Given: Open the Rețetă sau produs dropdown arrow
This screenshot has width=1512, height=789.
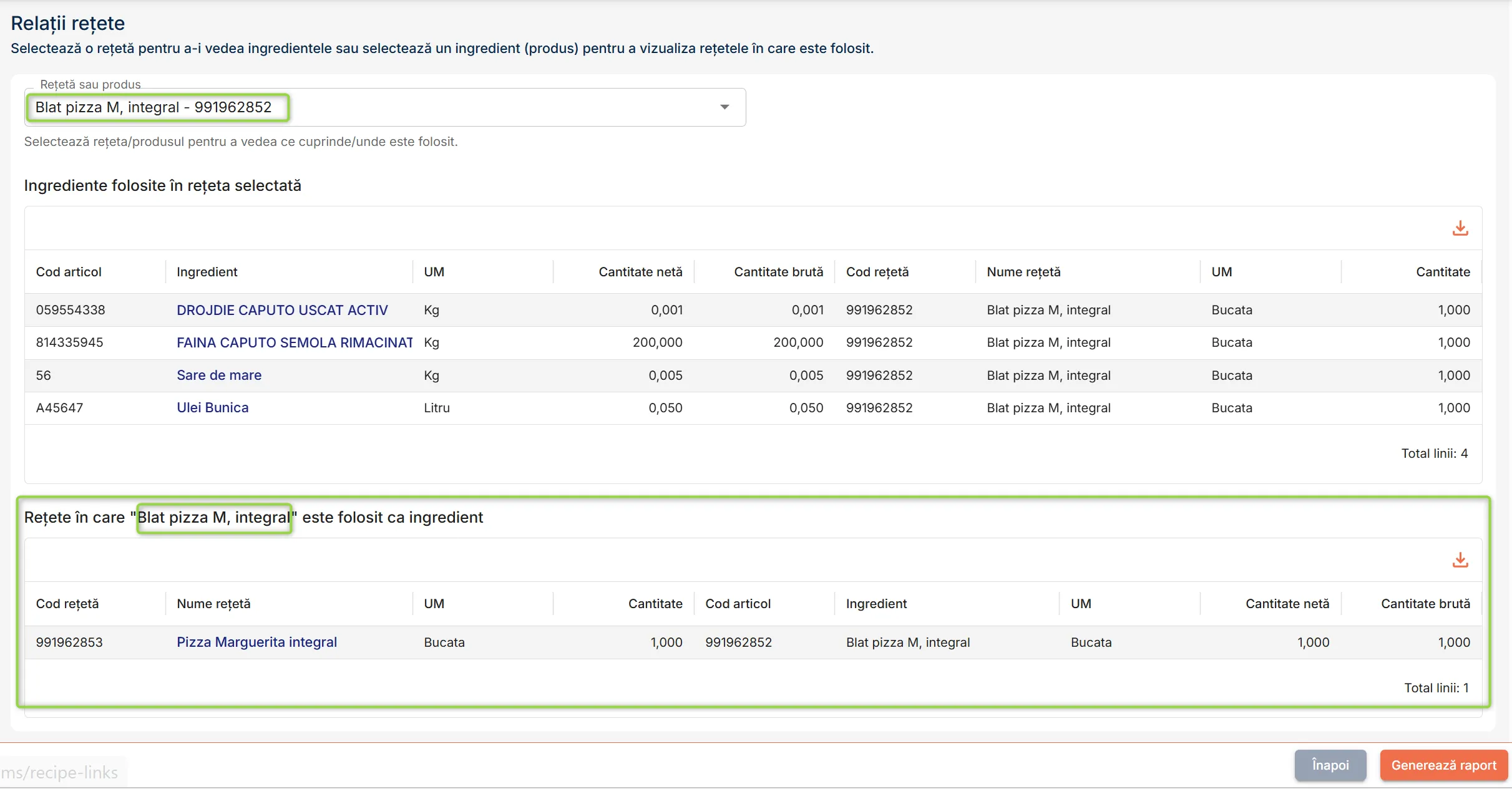Looking at the screenshot, I should (x=724, y=107).
